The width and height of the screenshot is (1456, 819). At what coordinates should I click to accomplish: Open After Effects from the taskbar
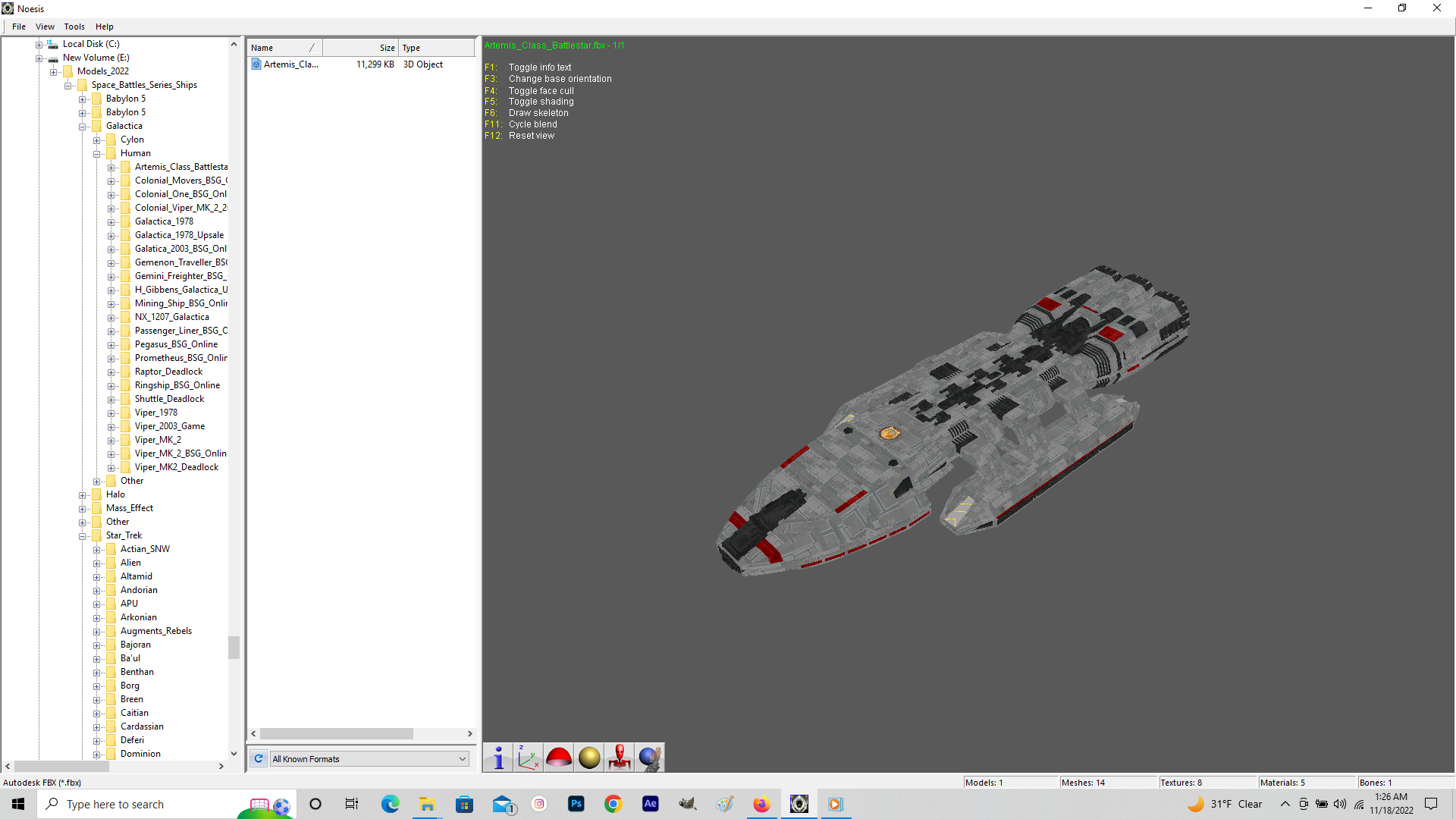coord(651,804)
